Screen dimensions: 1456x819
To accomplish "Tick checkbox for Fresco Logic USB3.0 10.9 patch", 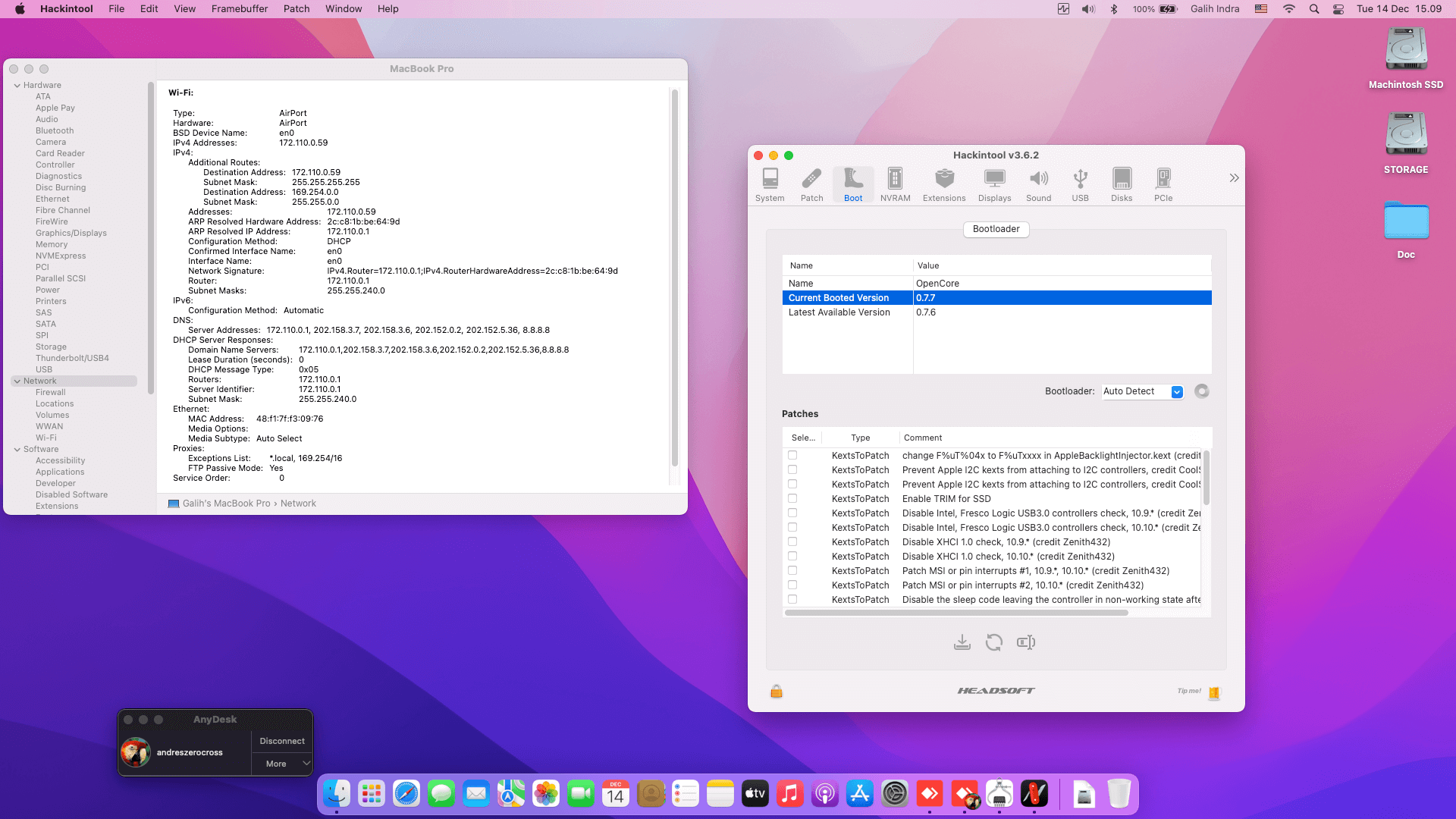I will tap(792, 513).
